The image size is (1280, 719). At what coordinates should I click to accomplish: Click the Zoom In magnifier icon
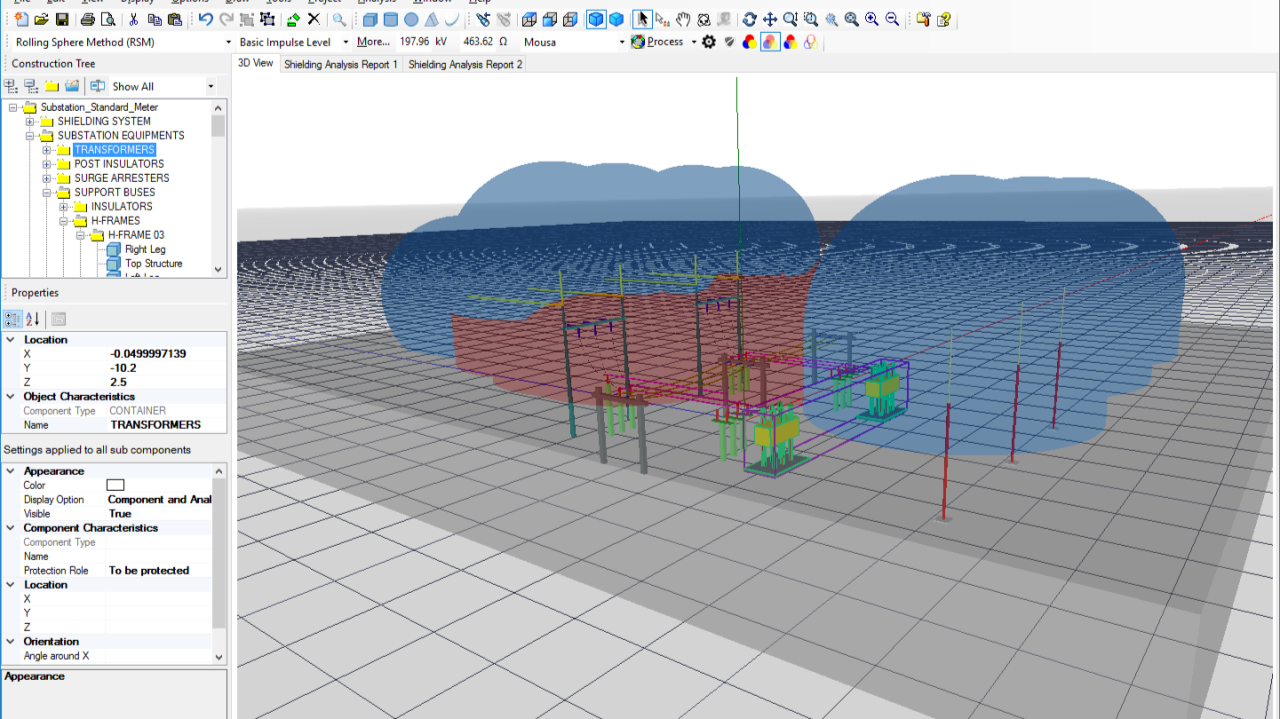[x=872, y=19]
